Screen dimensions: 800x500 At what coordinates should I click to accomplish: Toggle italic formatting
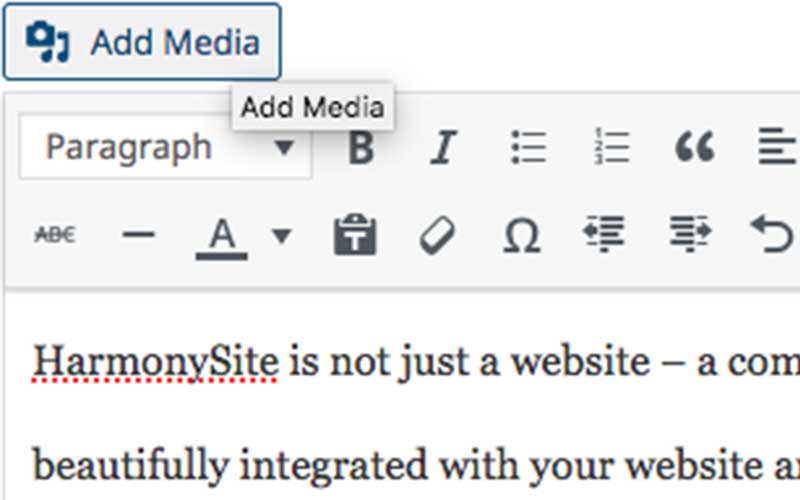pyautogui.click(x=443, y=148)
